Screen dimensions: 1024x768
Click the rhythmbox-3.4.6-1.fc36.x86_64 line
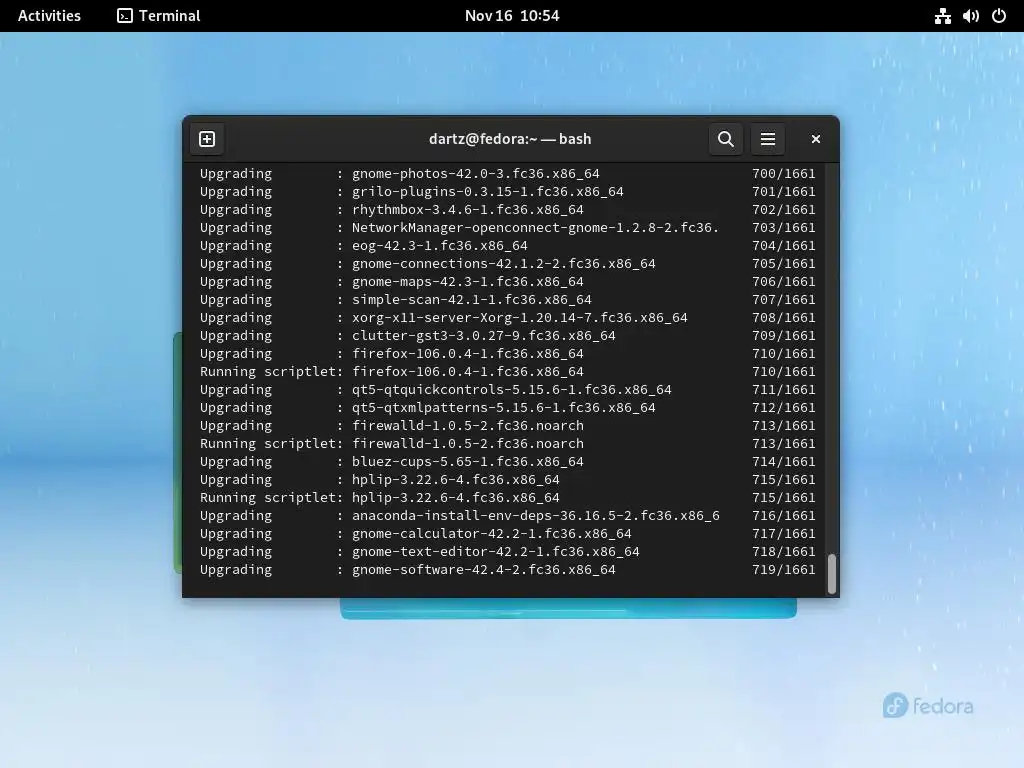coord(468,210)
